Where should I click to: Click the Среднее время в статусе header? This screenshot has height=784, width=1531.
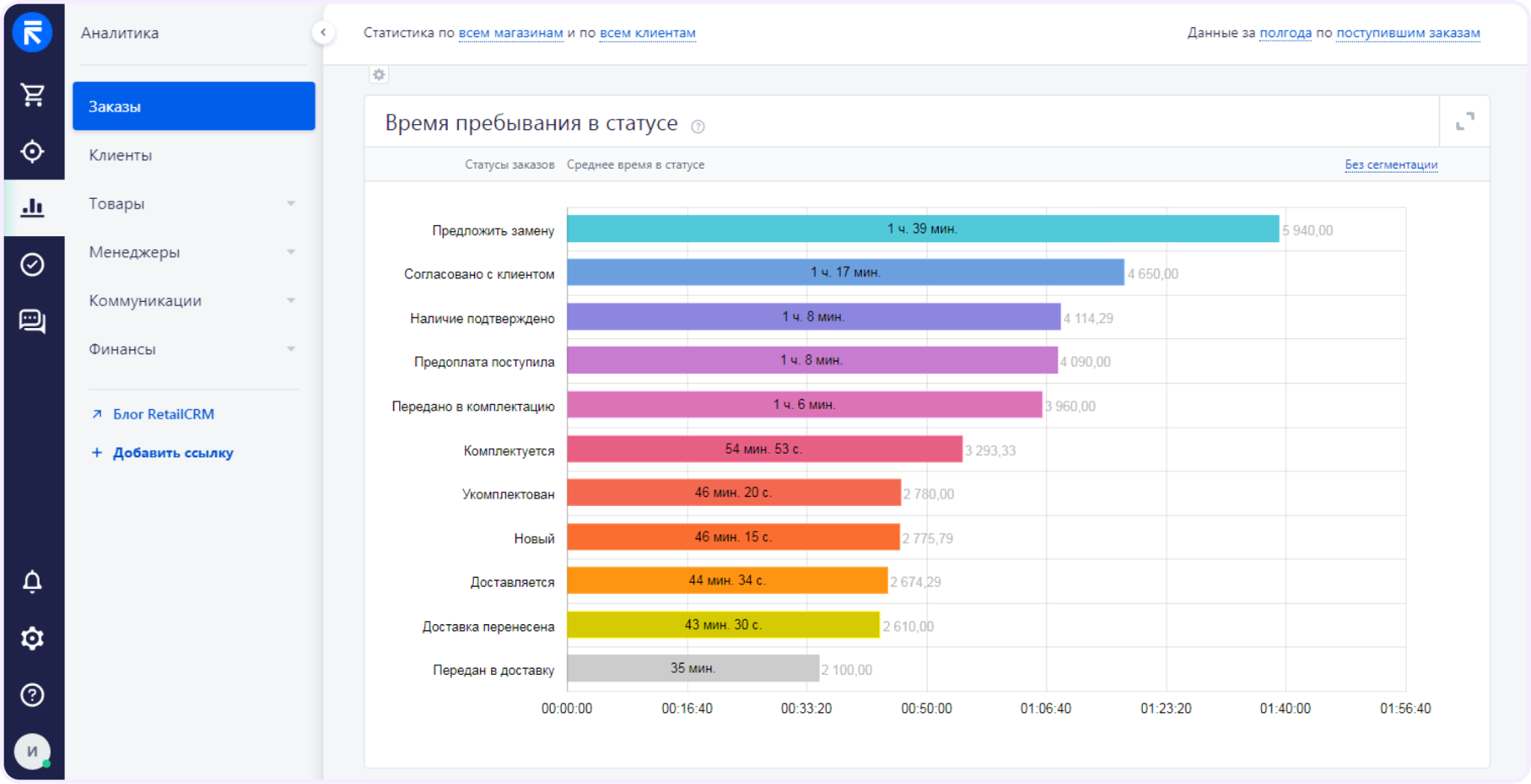point(635,164)
